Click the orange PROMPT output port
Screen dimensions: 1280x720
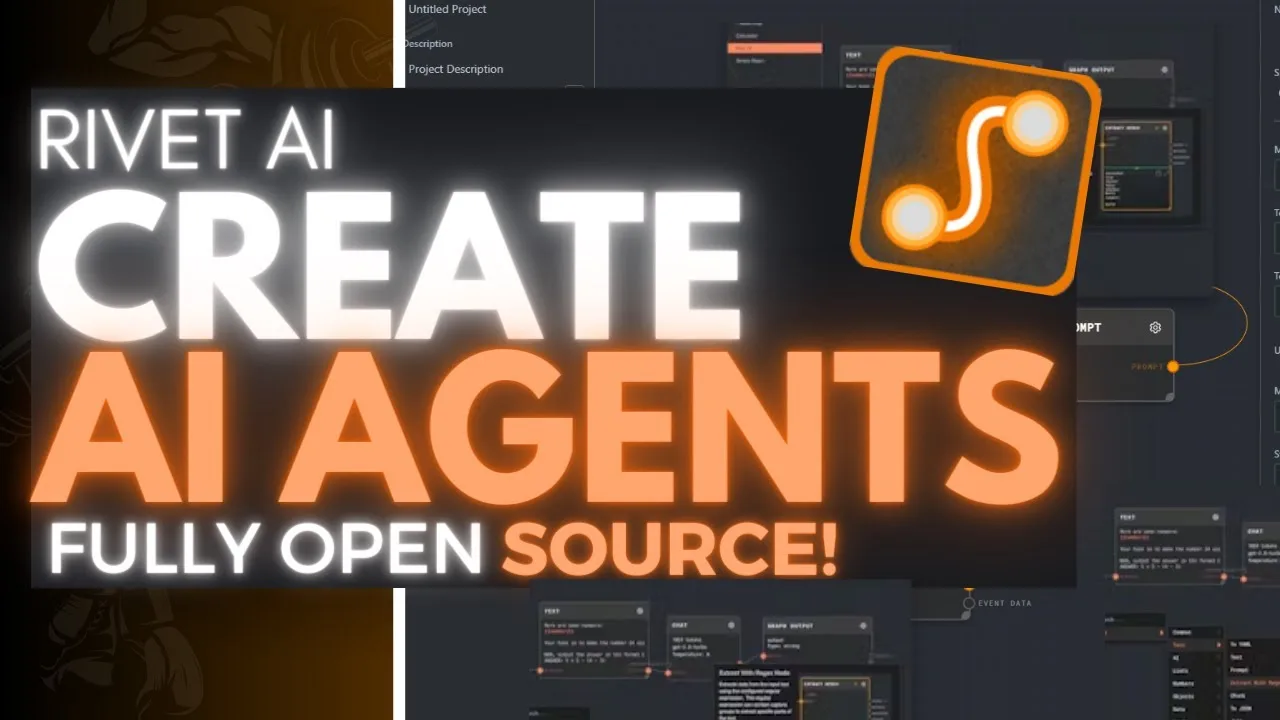tap(1173, 366)
